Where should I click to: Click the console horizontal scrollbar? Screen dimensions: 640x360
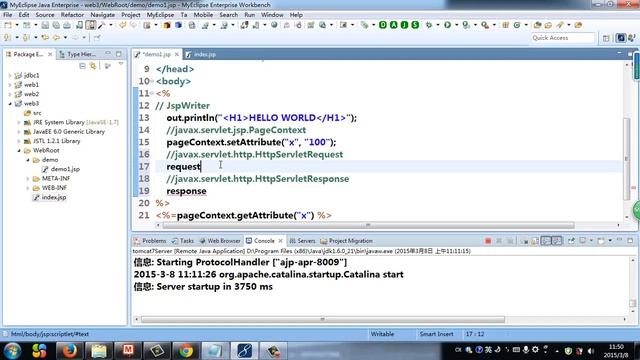(x=322, y=319)
